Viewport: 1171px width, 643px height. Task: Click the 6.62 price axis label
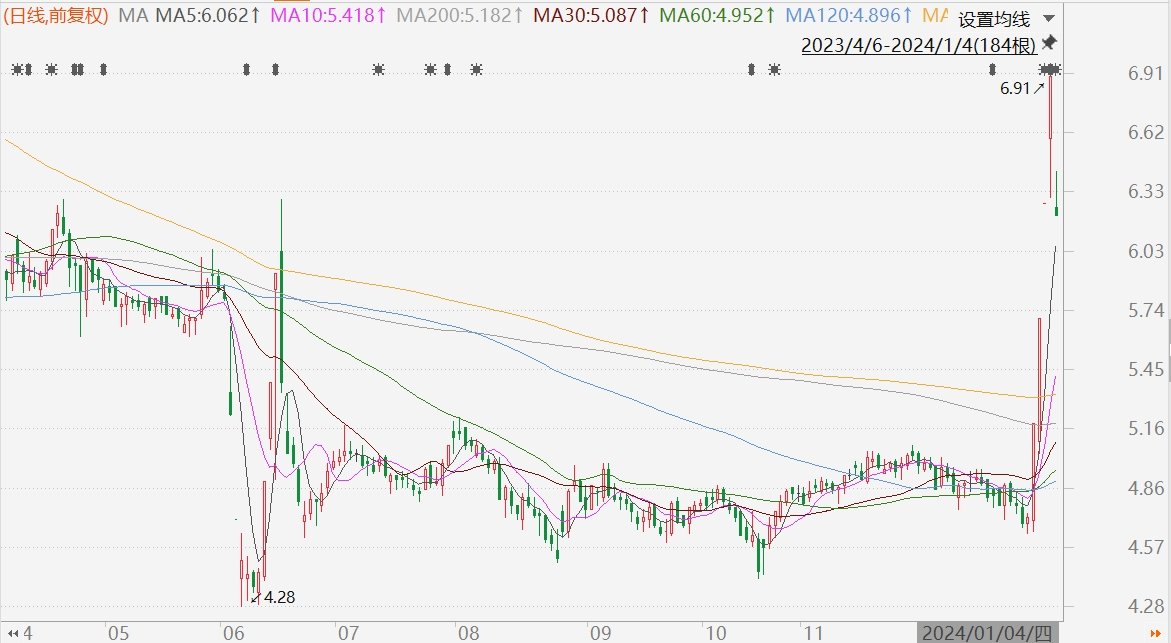(x=1146, y=132)
